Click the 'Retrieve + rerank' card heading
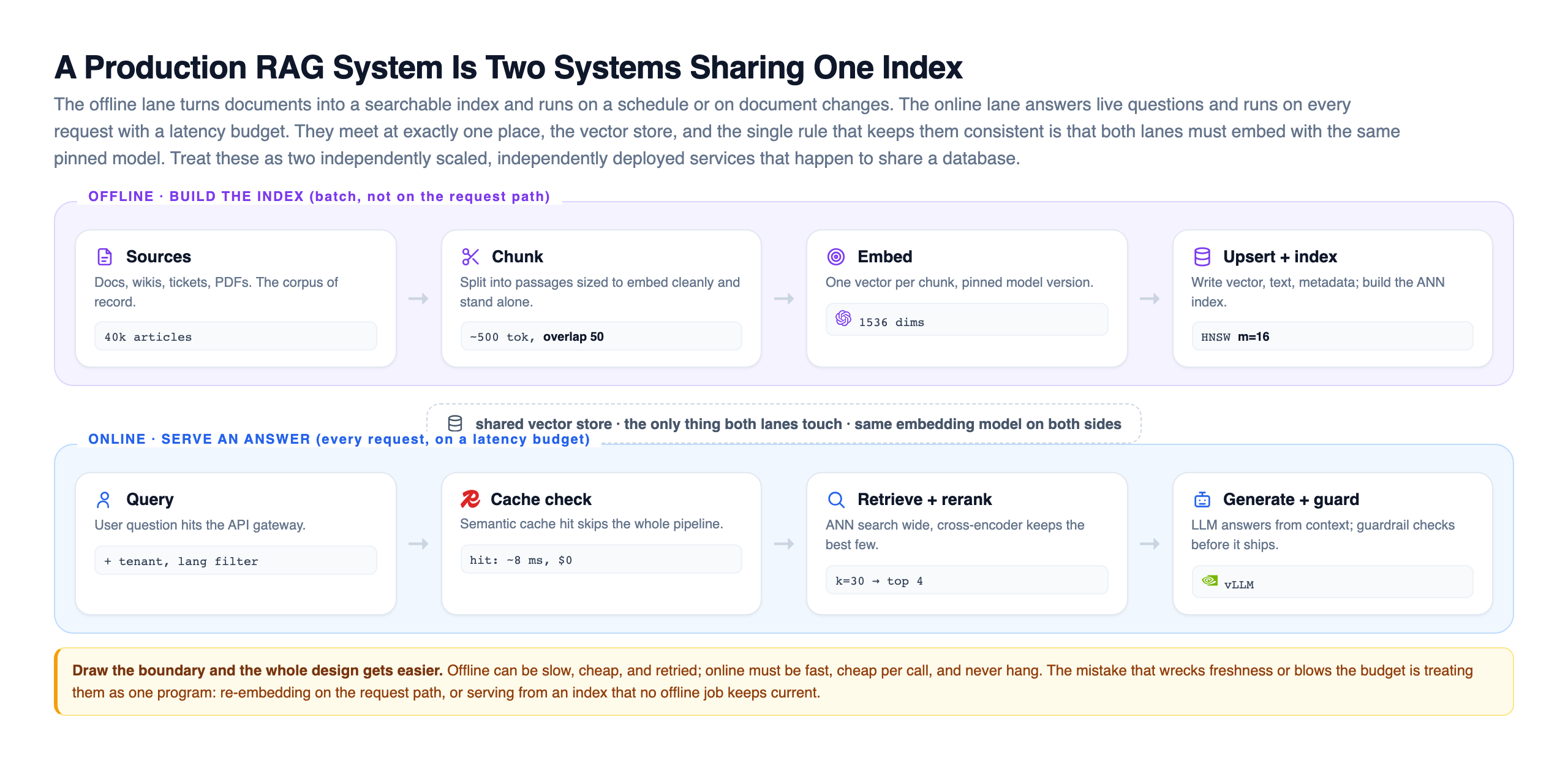The width and height of the screenshot is (1568, 760). [x=924, y=500]
